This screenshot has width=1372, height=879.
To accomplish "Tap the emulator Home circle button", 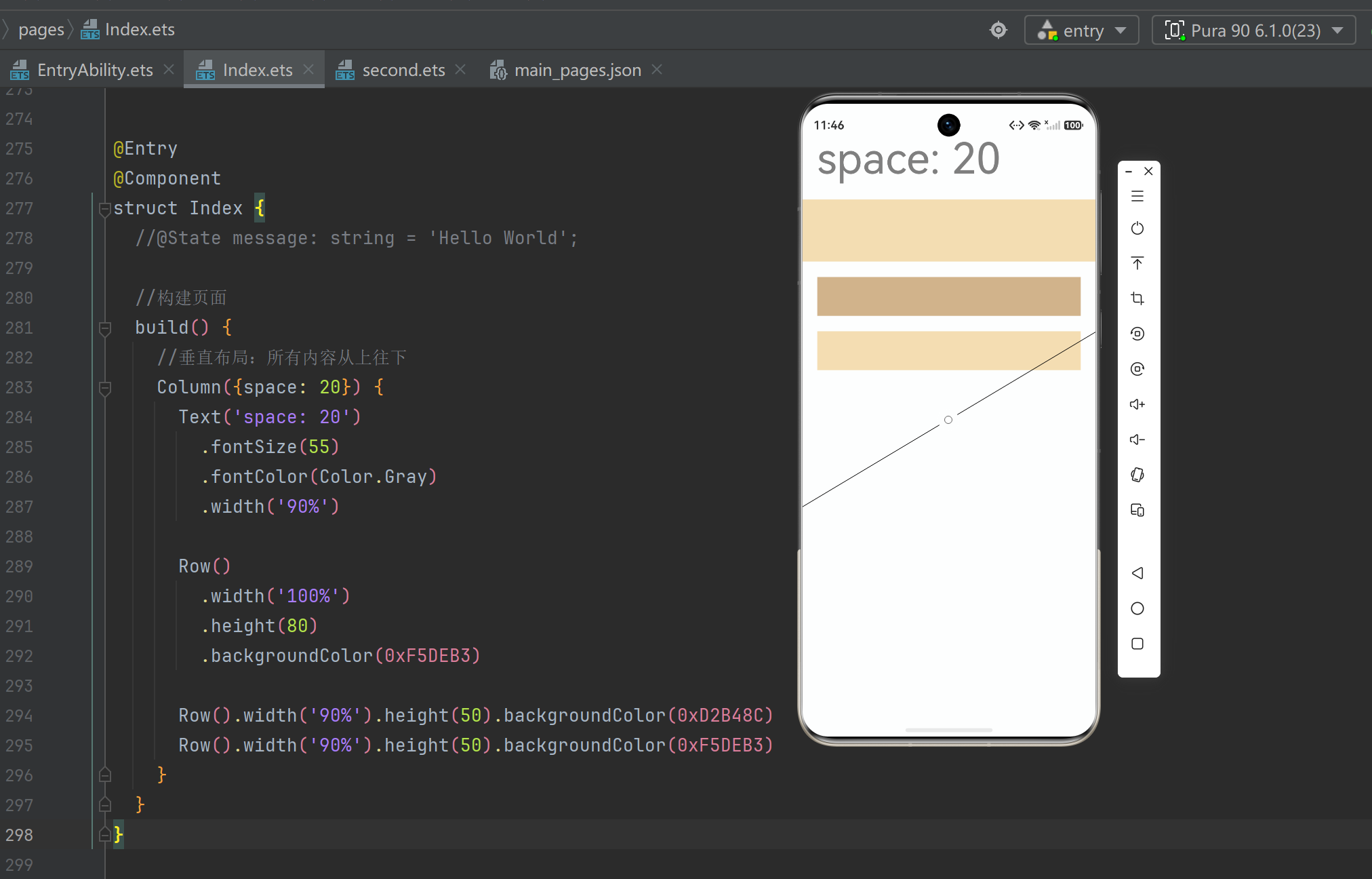I will coord(1137,608).
